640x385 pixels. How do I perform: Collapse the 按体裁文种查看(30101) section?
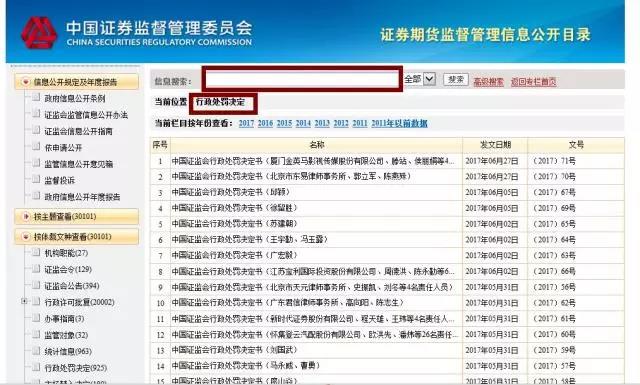point(26,236)
